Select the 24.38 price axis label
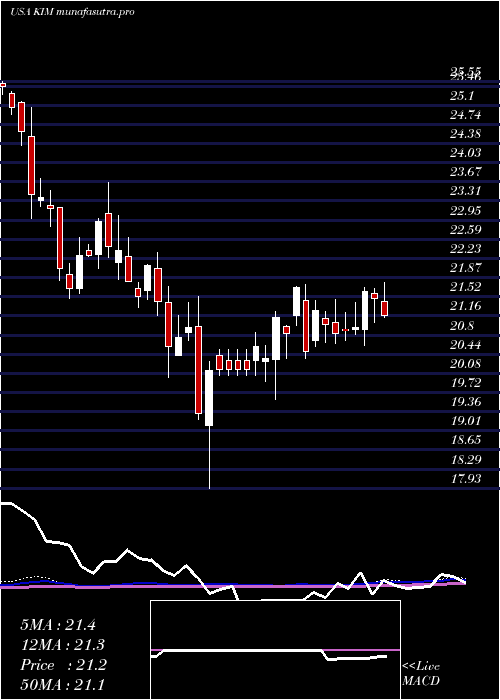 click(x=466, y=134)
